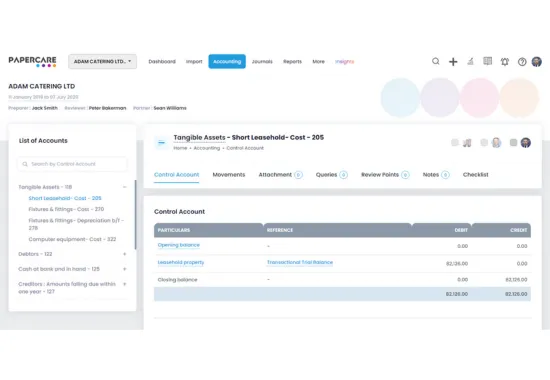Open the help question mark icon
Image resolution: width=550 pixels, height=380 pixels.
(x=522, y=62)
